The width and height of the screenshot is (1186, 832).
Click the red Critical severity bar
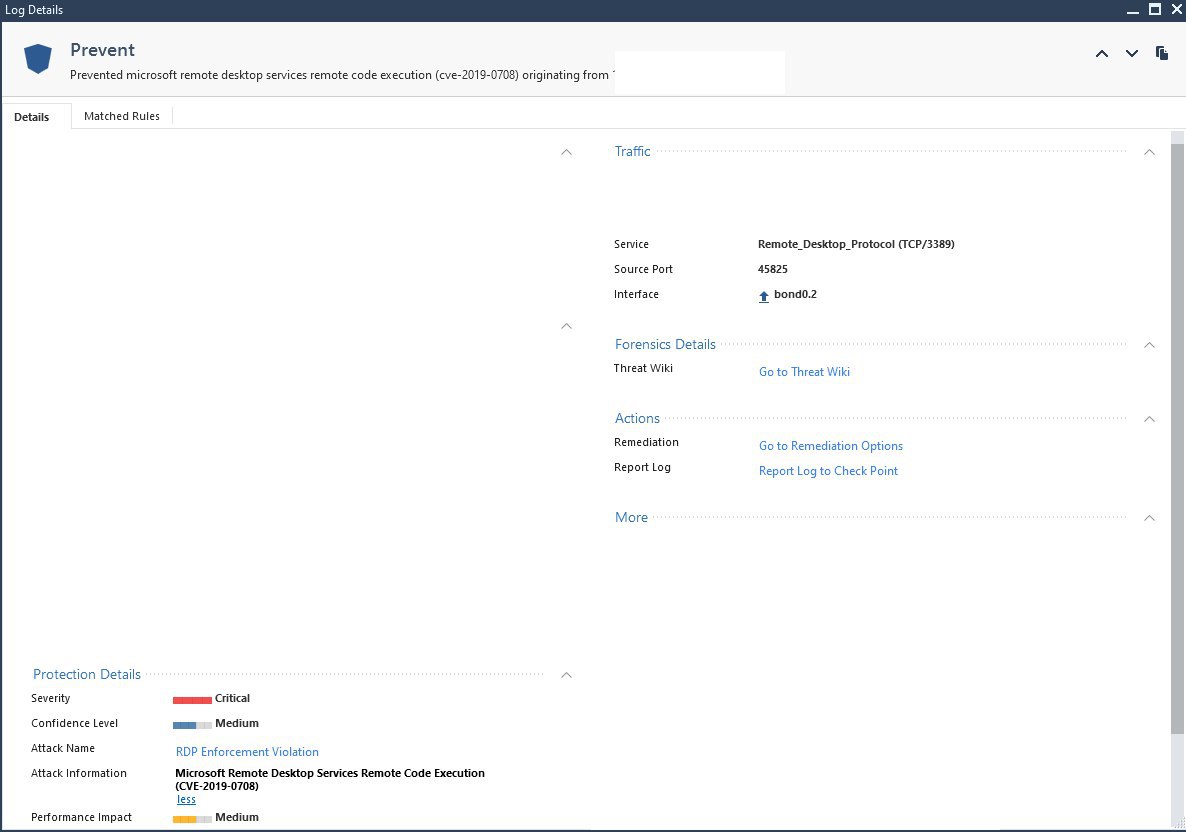click(x=192, y=700)
